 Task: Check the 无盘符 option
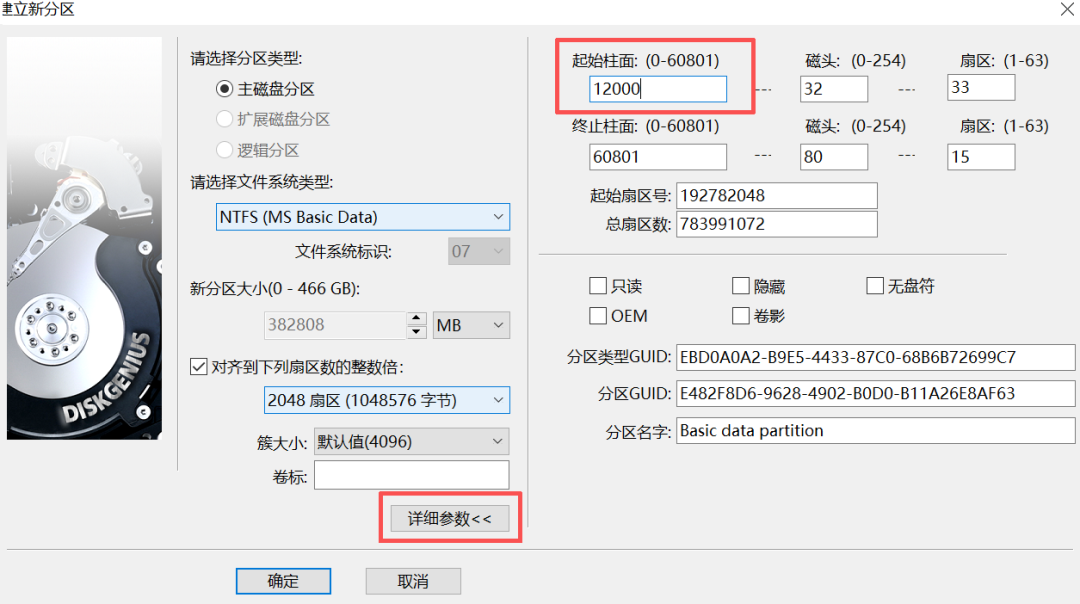[x=875, y=287]
